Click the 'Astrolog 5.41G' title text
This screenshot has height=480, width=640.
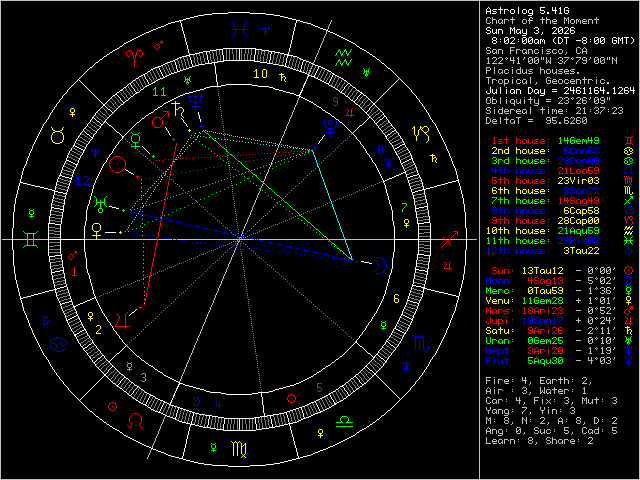click(x=527, y=11)
